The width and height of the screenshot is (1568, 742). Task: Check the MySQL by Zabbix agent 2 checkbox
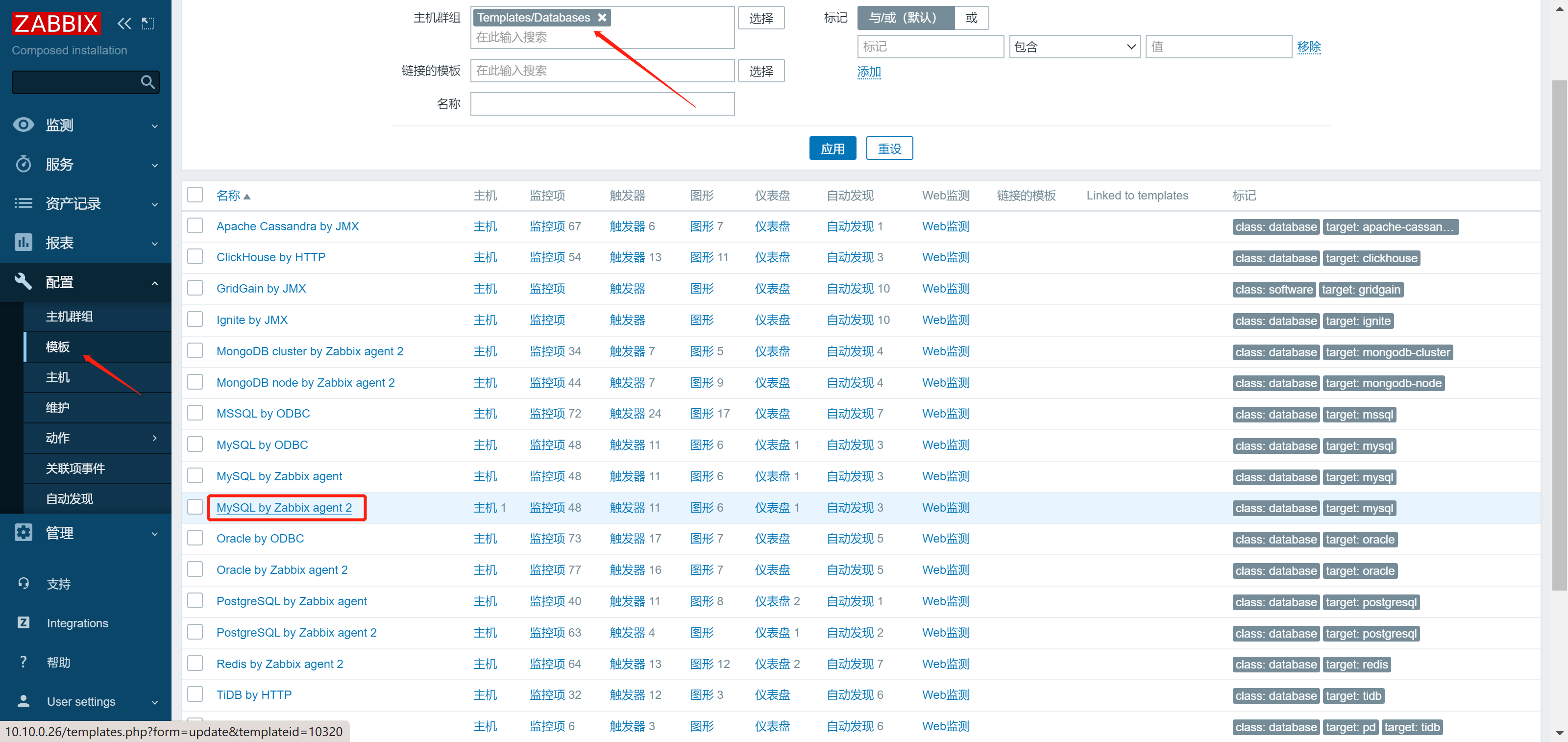click(195, 507)
